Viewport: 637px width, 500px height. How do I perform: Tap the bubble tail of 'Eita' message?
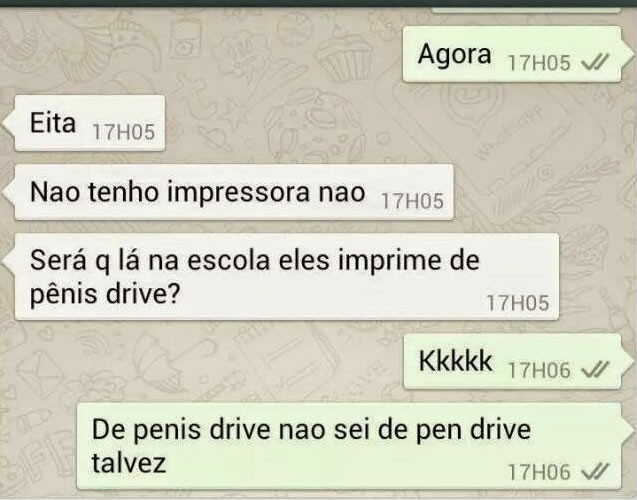8,122
